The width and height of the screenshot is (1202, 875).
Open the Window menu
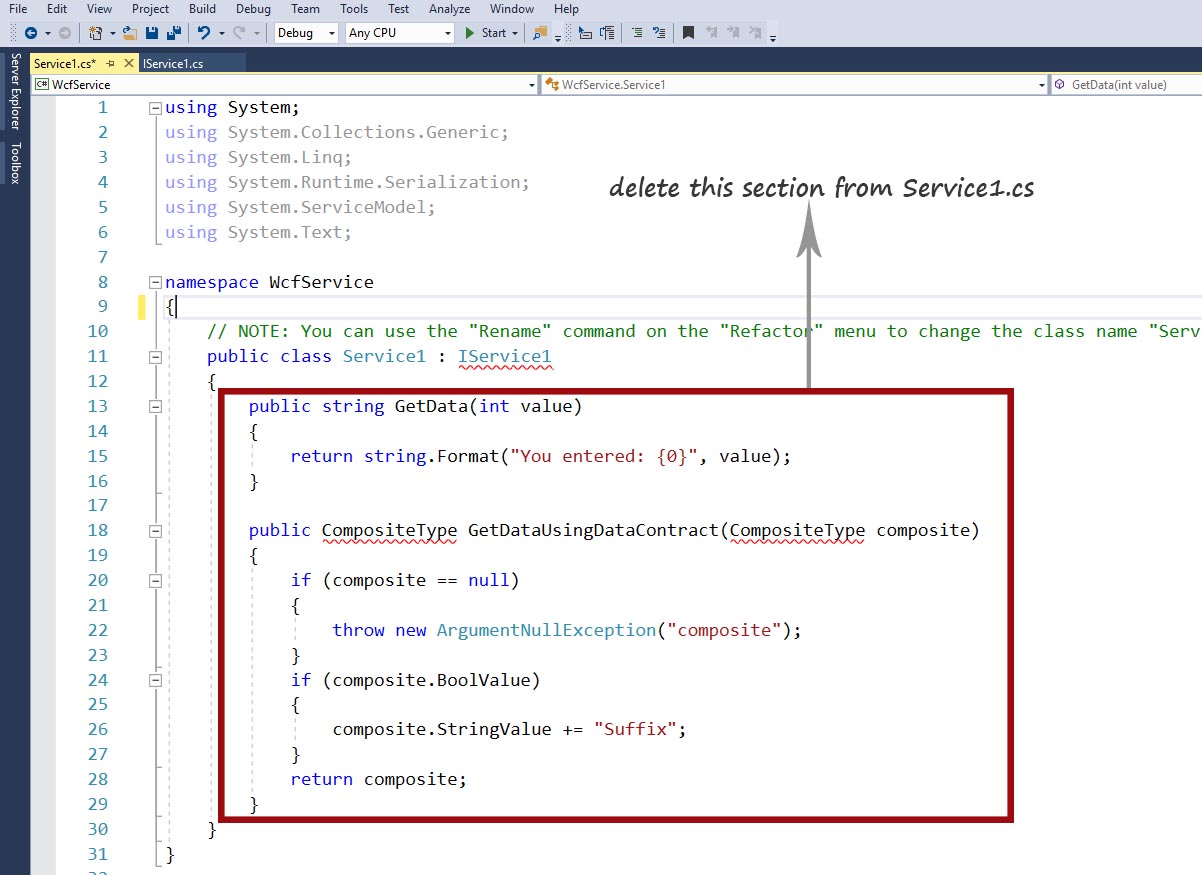512,9
